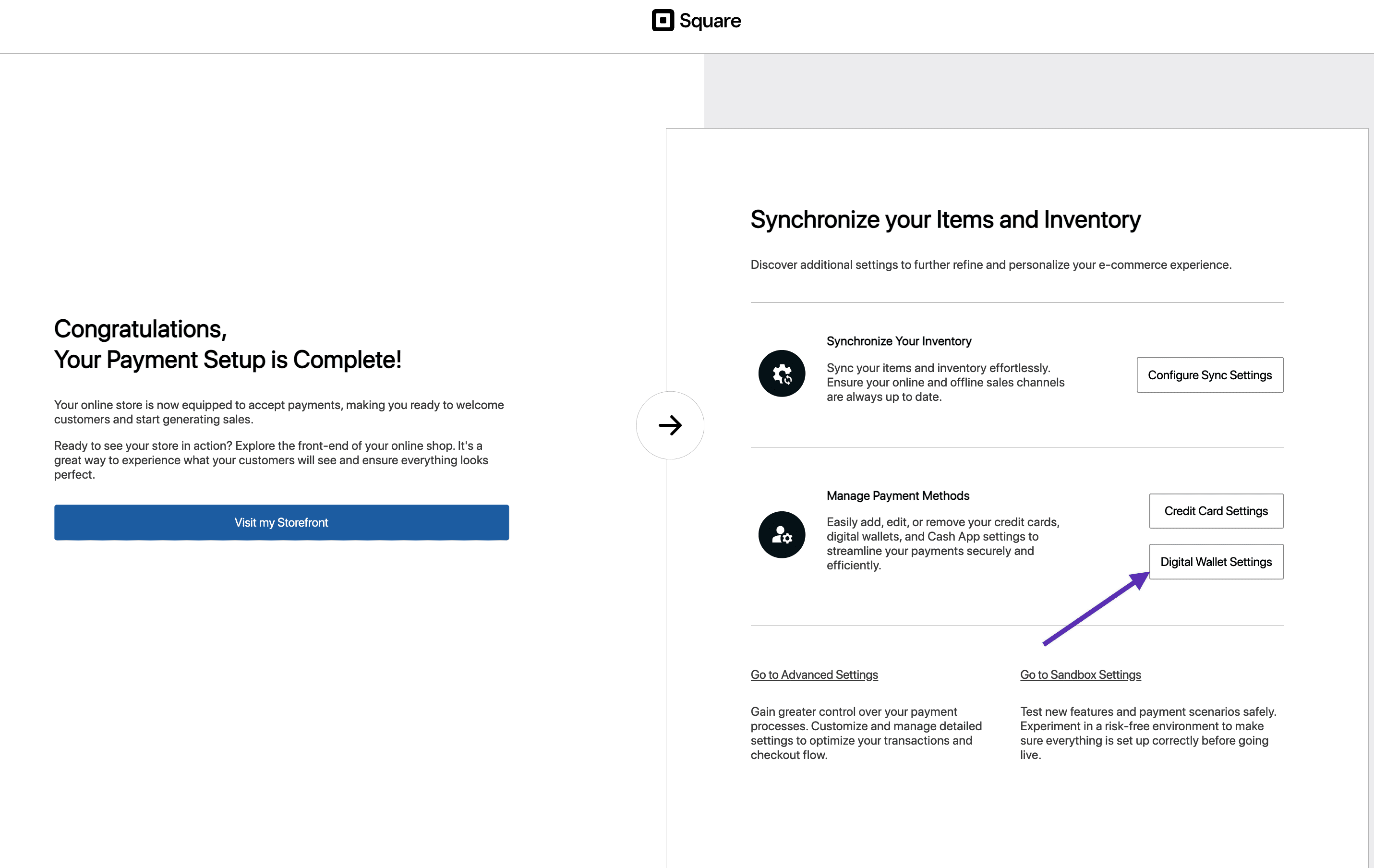Click the user-with-gear payment methods icon

(782, 535)
